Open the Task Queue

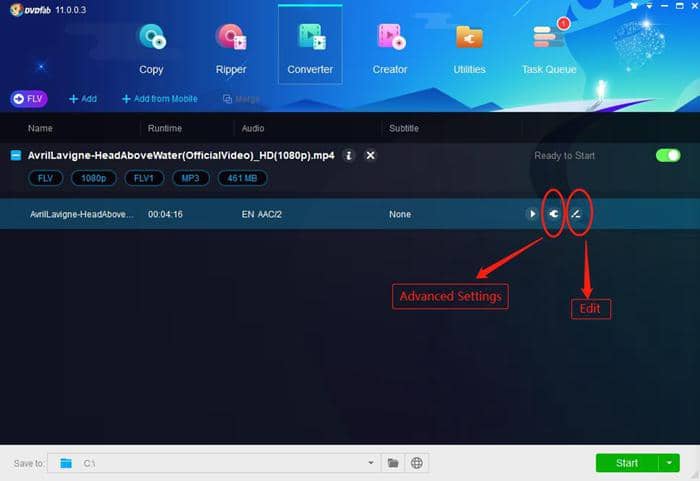(549, 48)
